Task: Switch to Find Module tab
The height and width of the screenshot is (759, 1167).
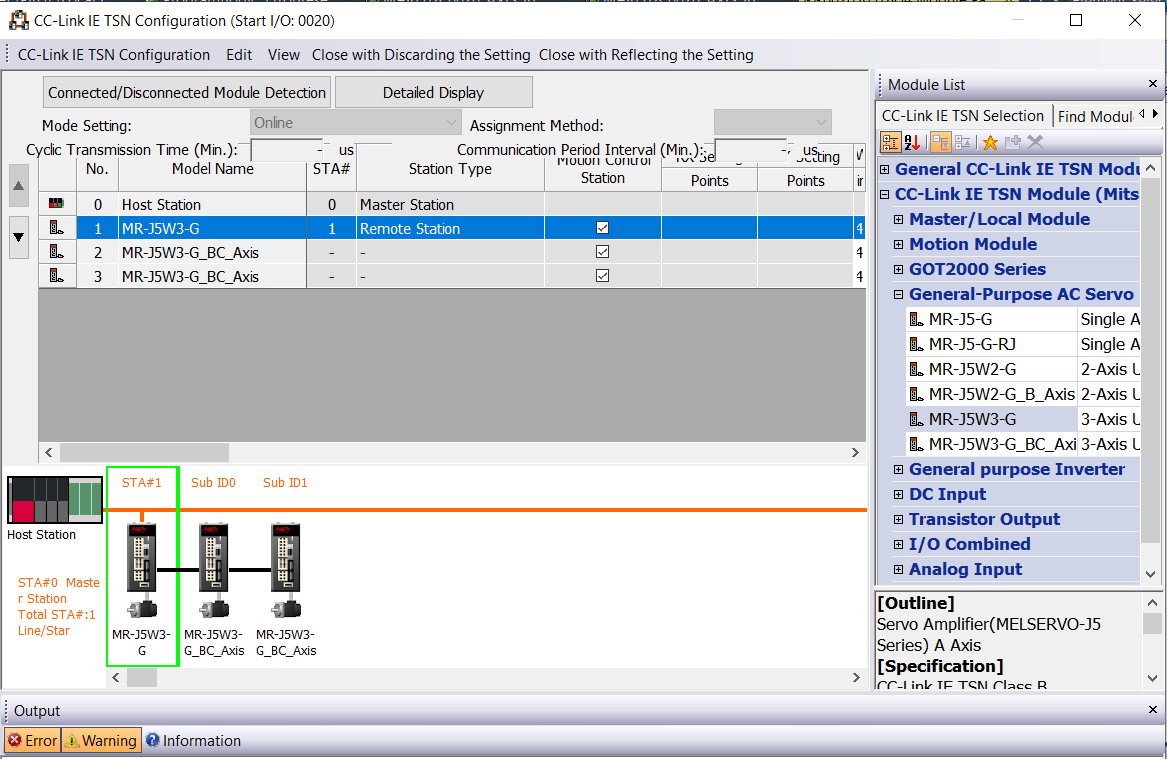Action: click(1095, 116)
